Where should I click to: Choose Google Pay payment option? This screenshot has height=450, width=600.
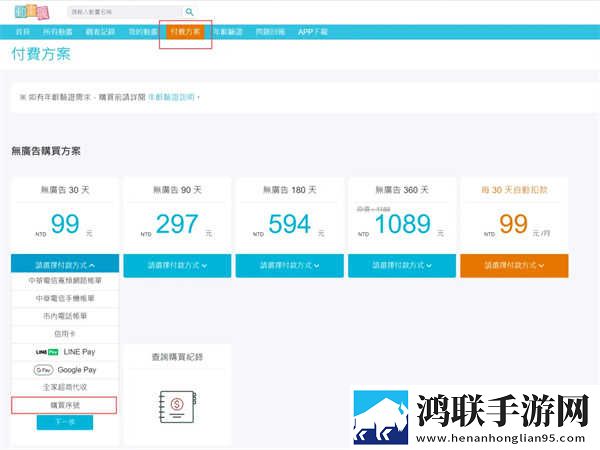(65, 370)
